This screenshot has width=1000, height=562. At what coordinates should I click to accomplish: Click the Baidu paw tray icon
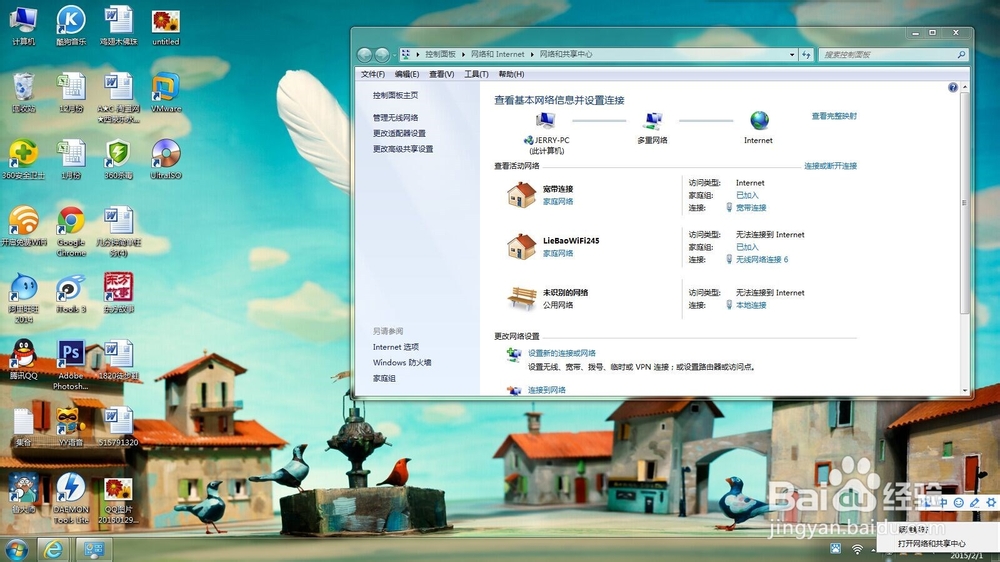pos(835,549)
